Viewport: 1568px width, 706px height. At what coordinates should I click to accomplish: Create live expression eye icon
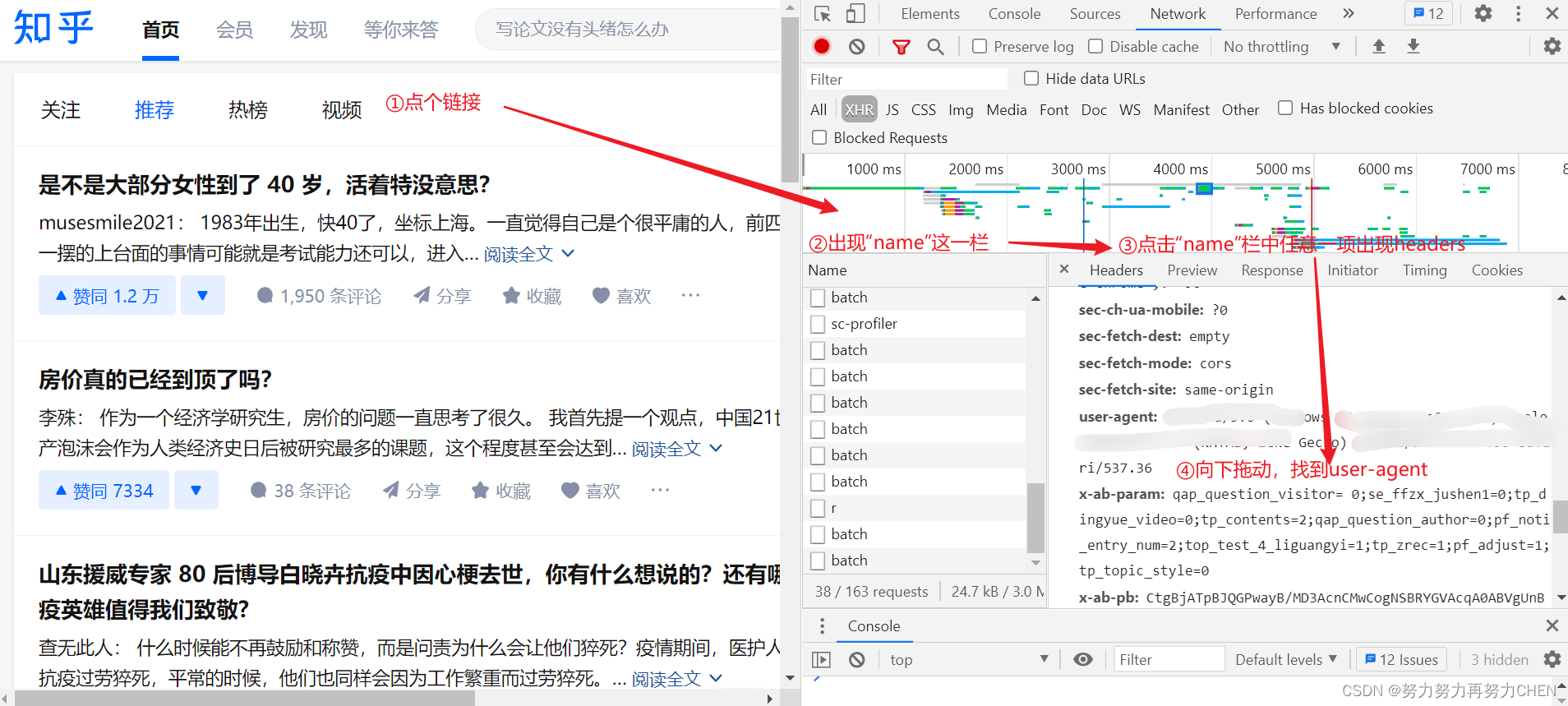point(1083,659)
